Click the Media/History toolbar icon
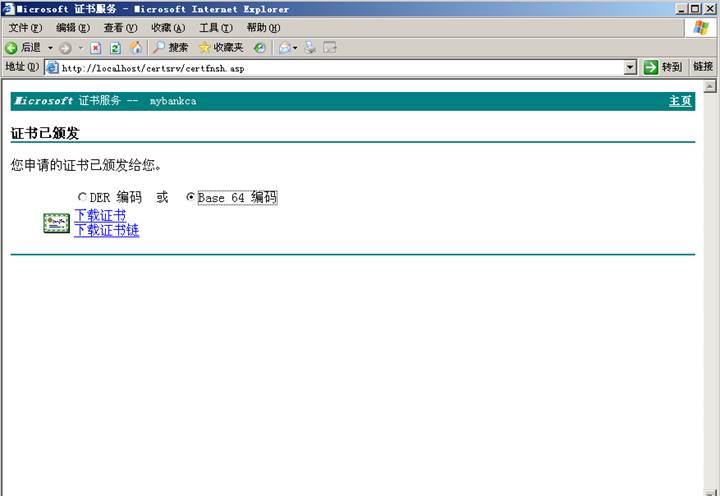Screen dimensions: 720x496 (259, 47)
